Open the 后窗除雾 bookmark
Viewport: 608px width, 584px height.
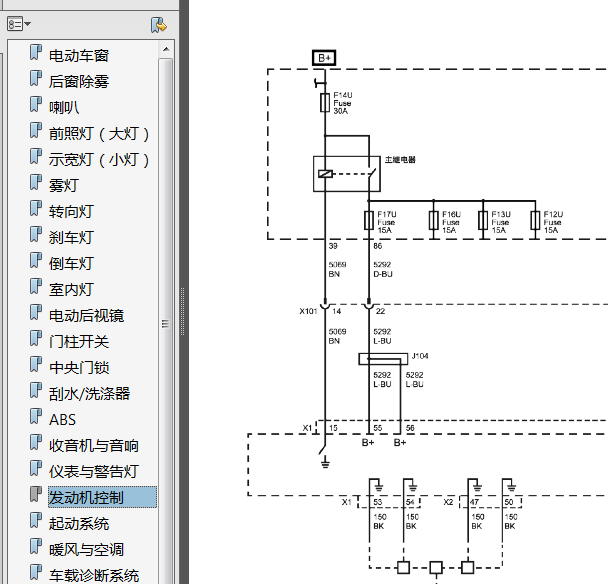(79, 82)
